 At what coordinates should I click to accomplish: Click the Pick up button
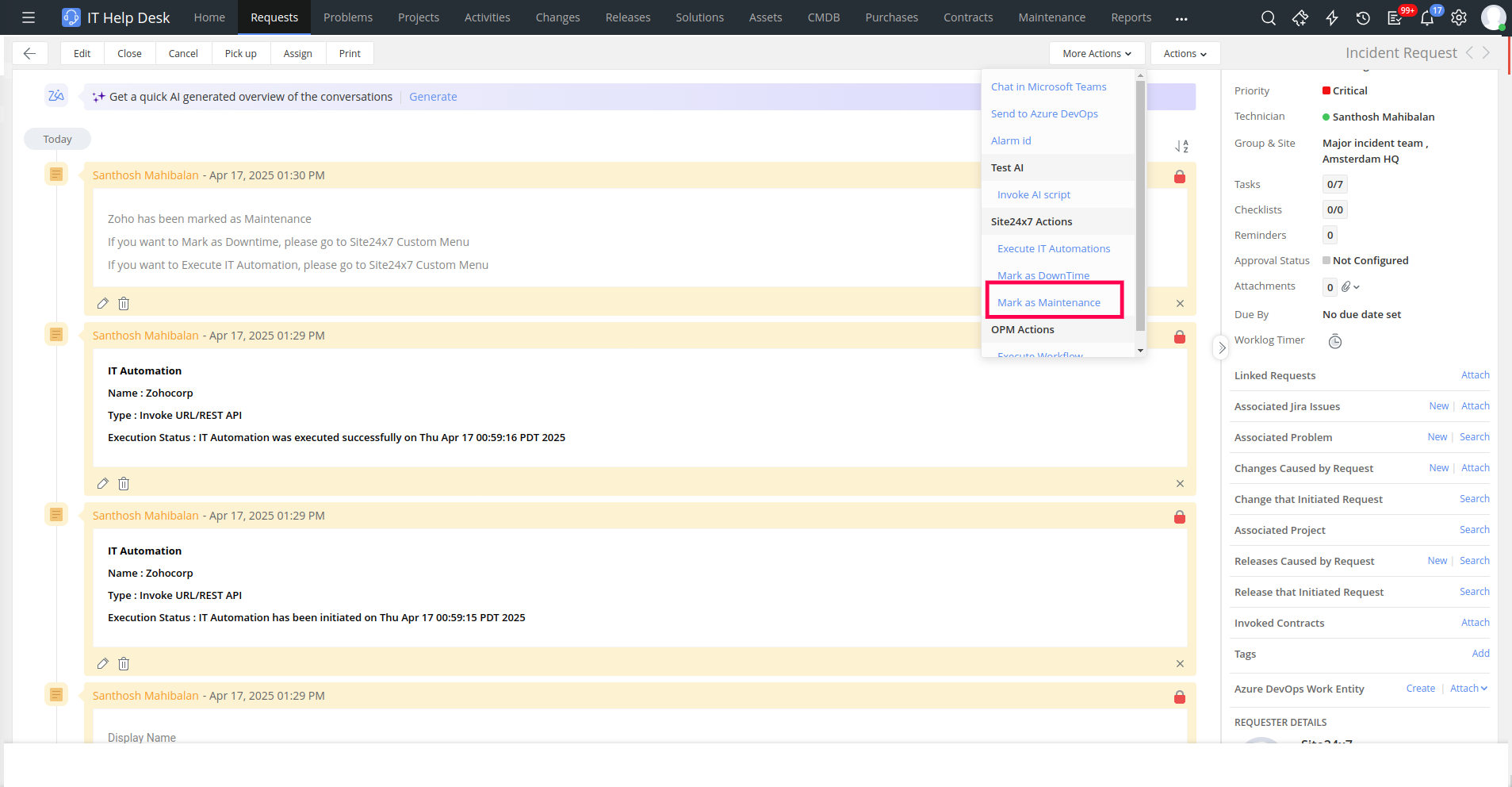pos(241,53)
